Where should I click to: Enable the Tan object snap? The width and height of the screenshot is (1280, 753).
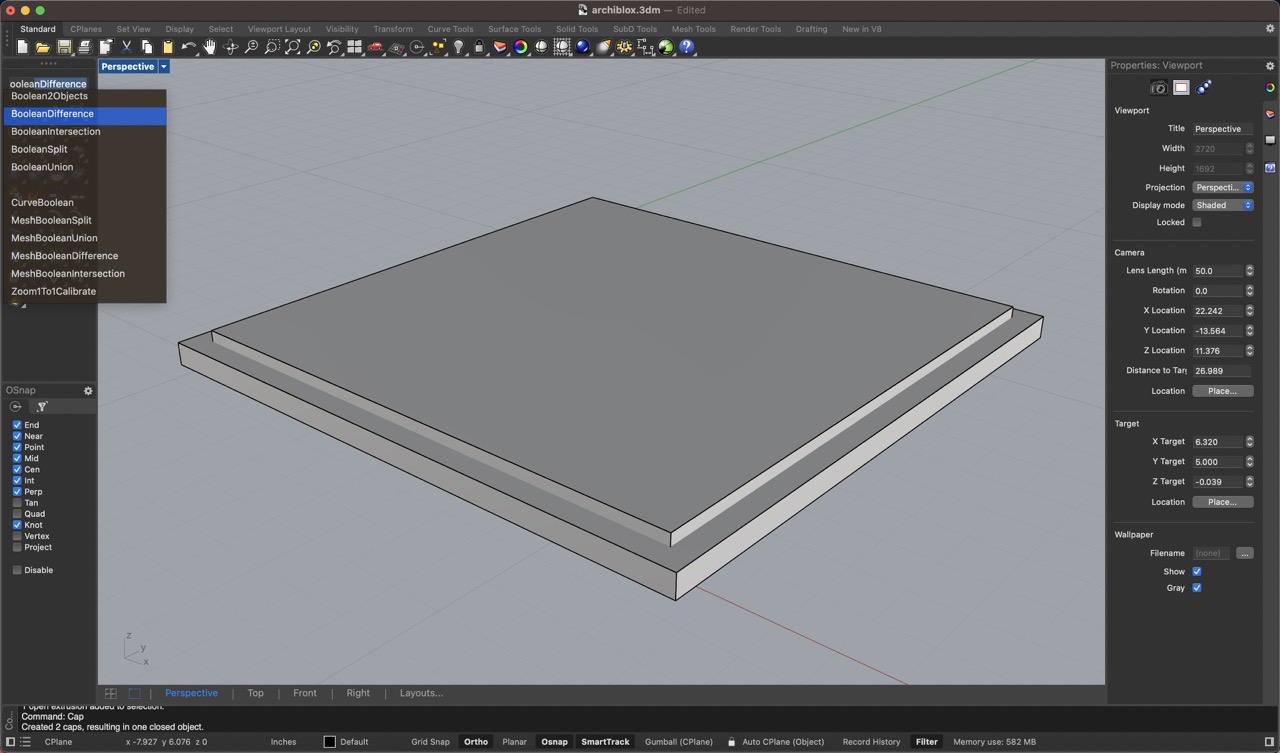[17, 503]
